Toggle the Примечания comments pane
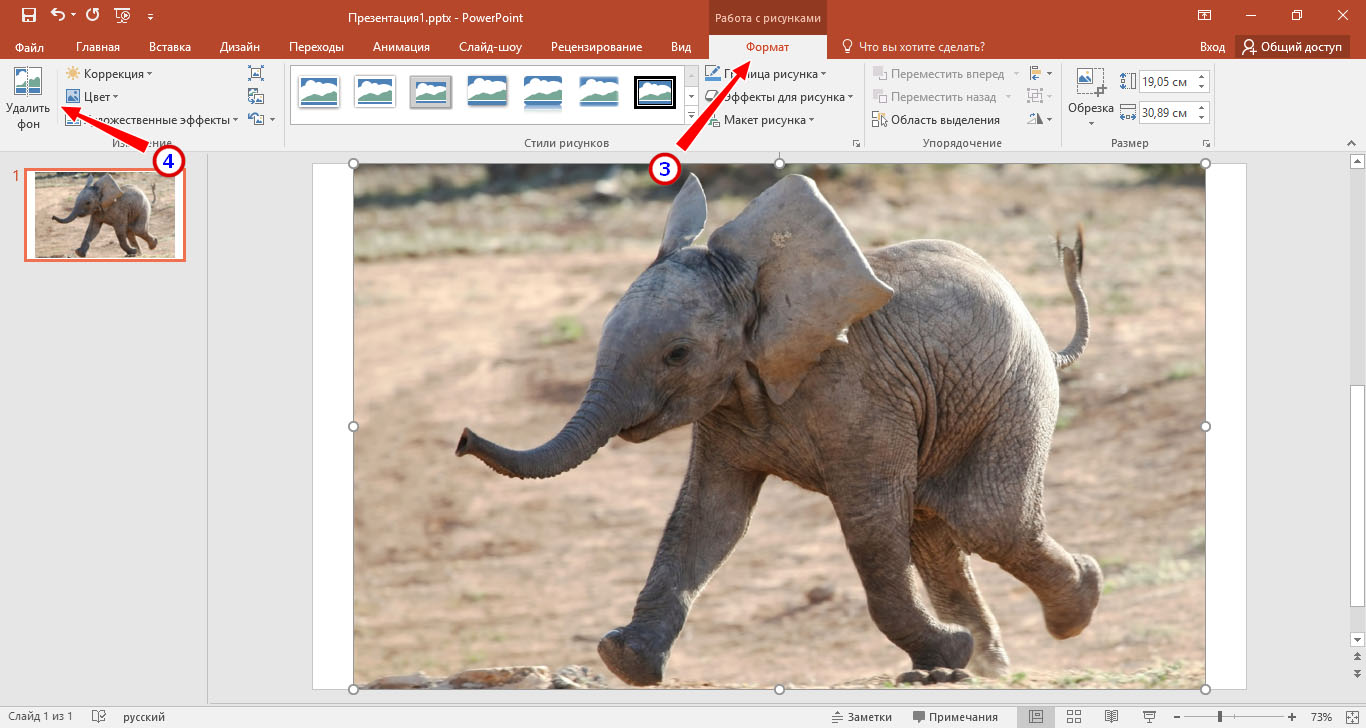Image resolution: width=1366 pixels, height=728 pixels. (955, 717)
